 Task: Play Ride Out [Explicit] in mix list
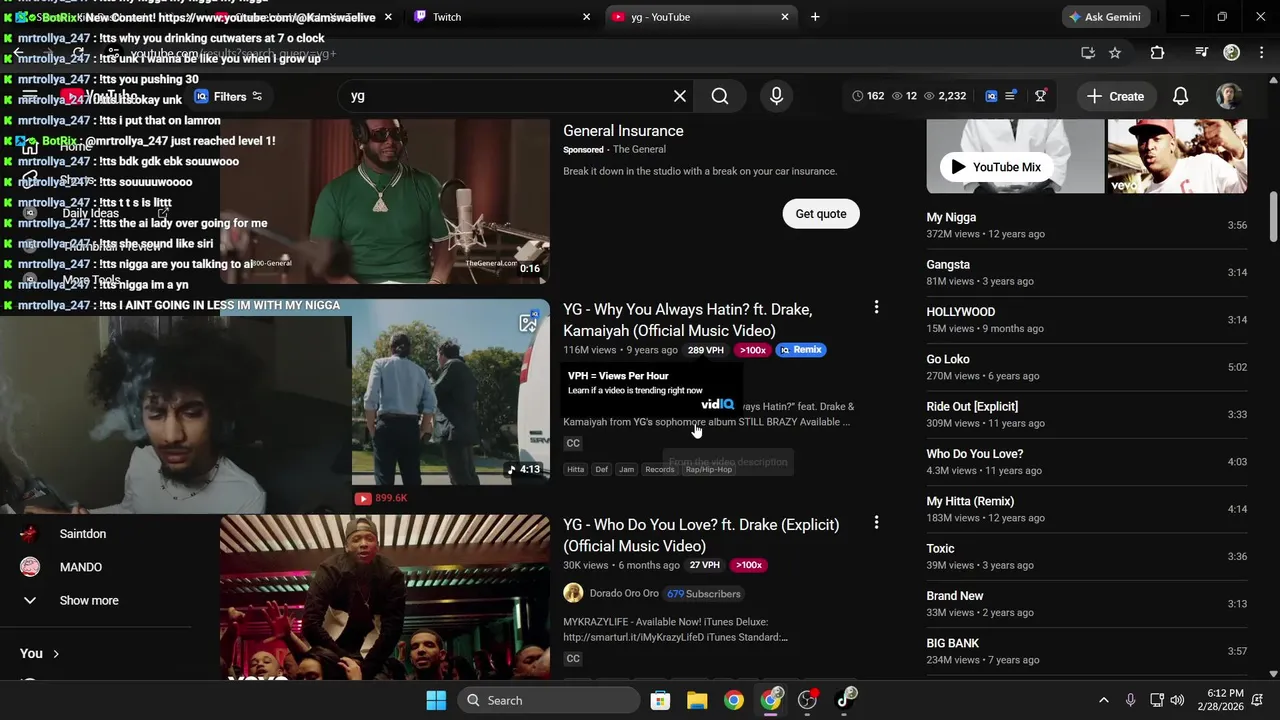point(1087,414)
